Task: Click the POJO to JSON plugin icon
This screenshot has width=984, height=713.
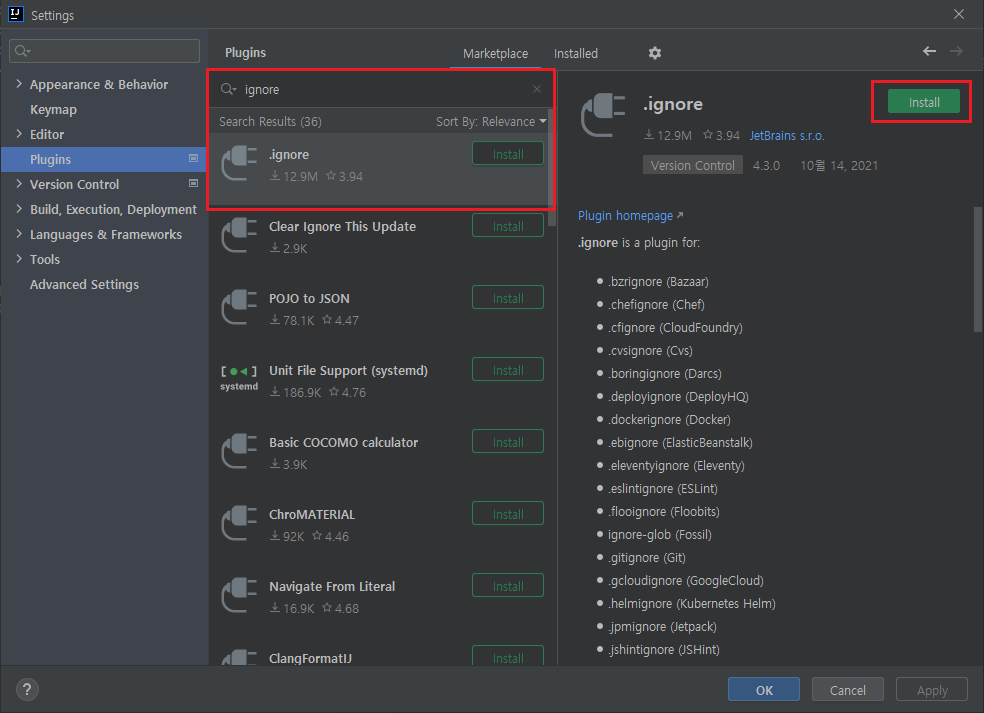Action: pyautogui.click(x=239, y=307)
